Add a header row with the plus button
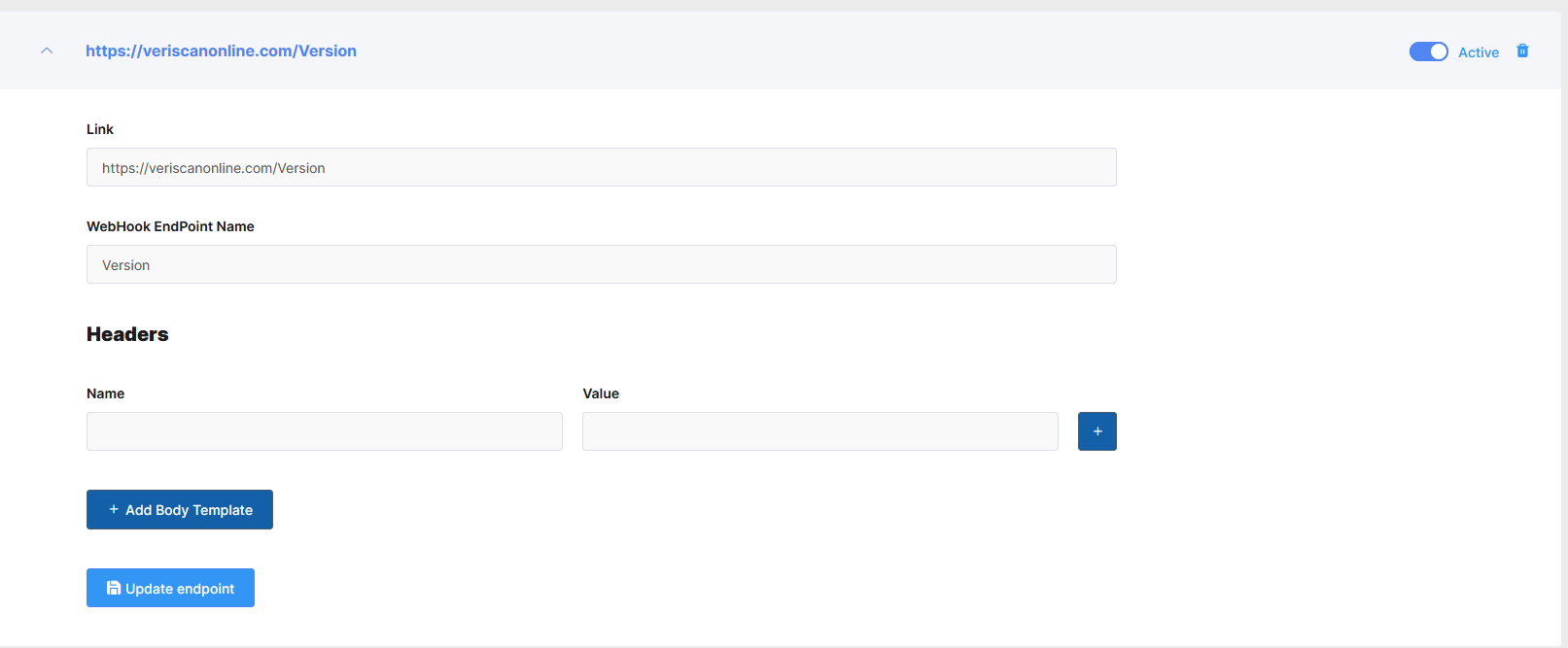Viewport: 1568px width, 648px height. tap(1097, 431)
